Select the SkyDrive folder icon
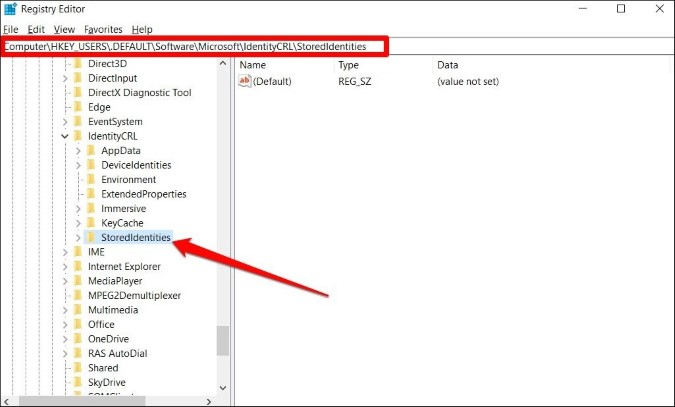 point(78,382)
